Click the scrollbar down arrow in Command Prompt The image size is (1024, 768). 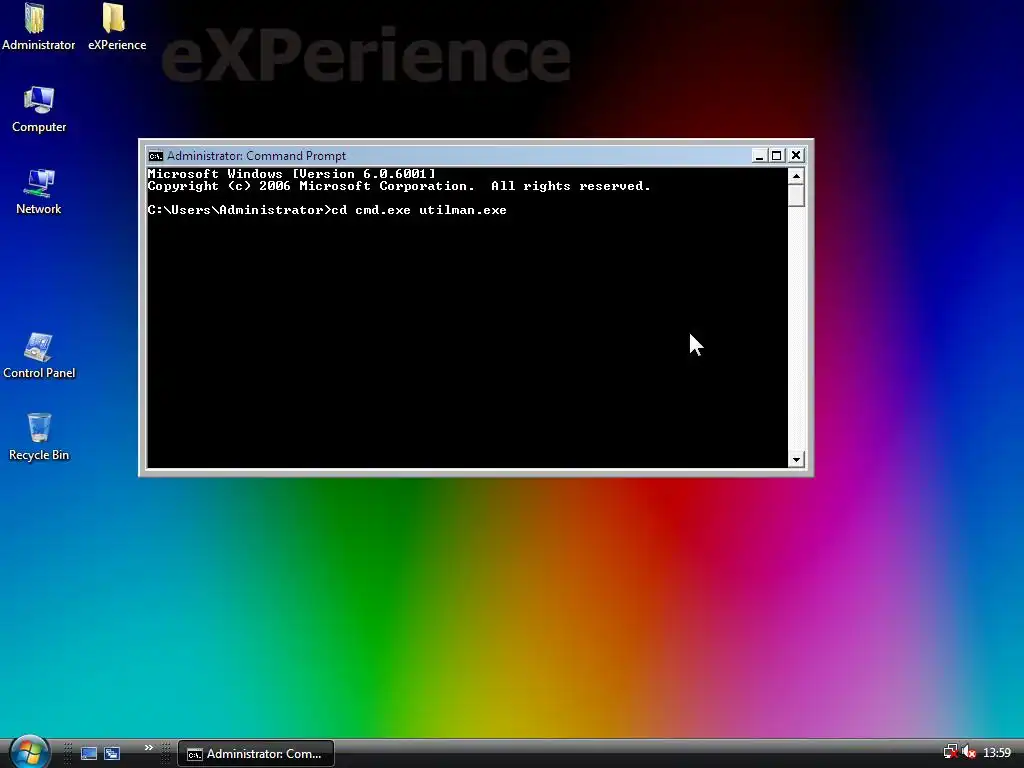point(796,460)
